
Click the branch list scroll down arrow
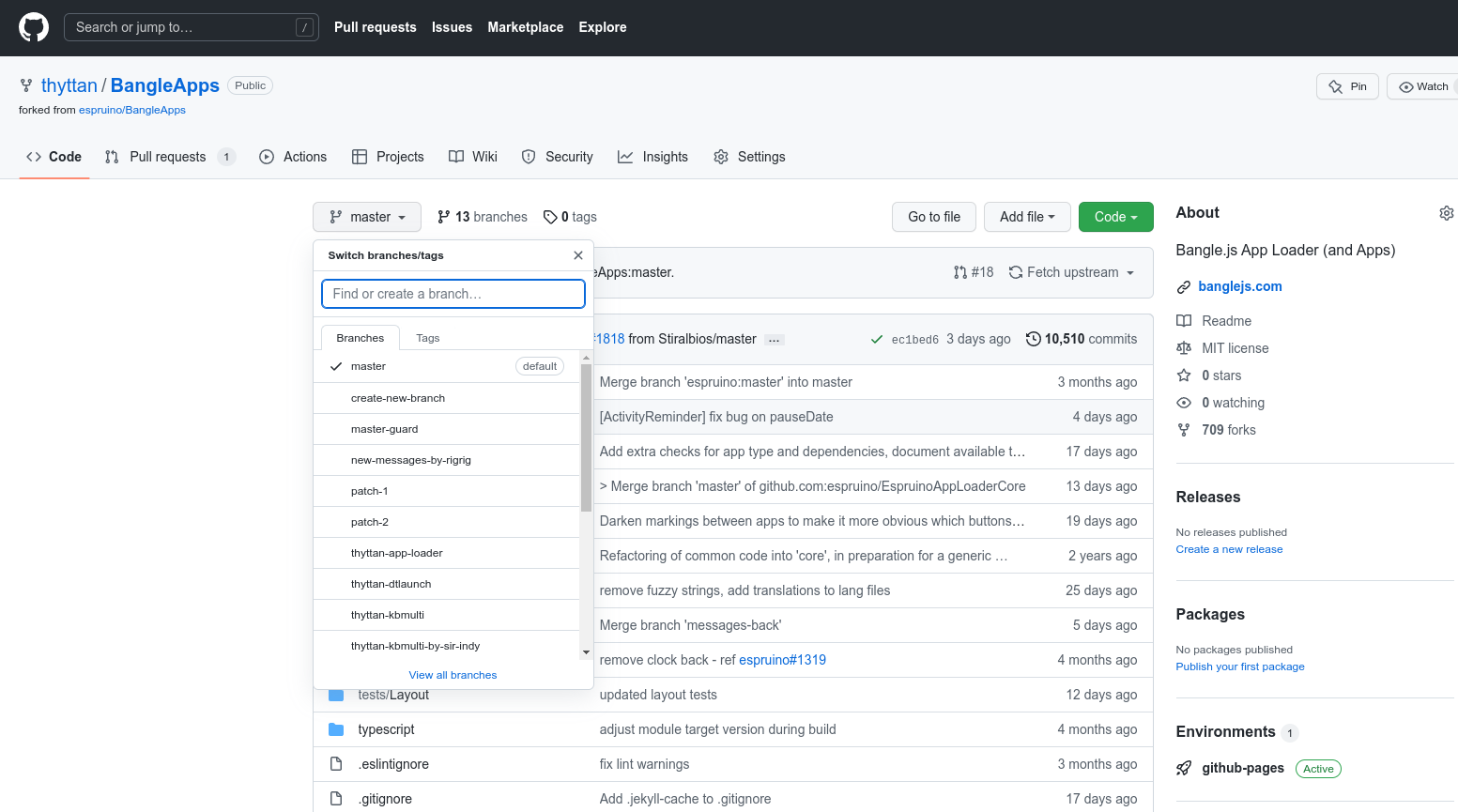click(x=586, y=652)
